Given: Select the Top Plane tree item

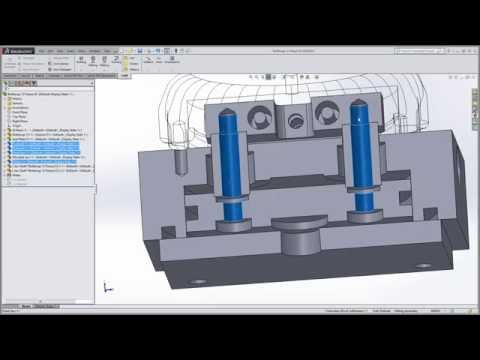Looking at the screenshot, I should point(16,117).
